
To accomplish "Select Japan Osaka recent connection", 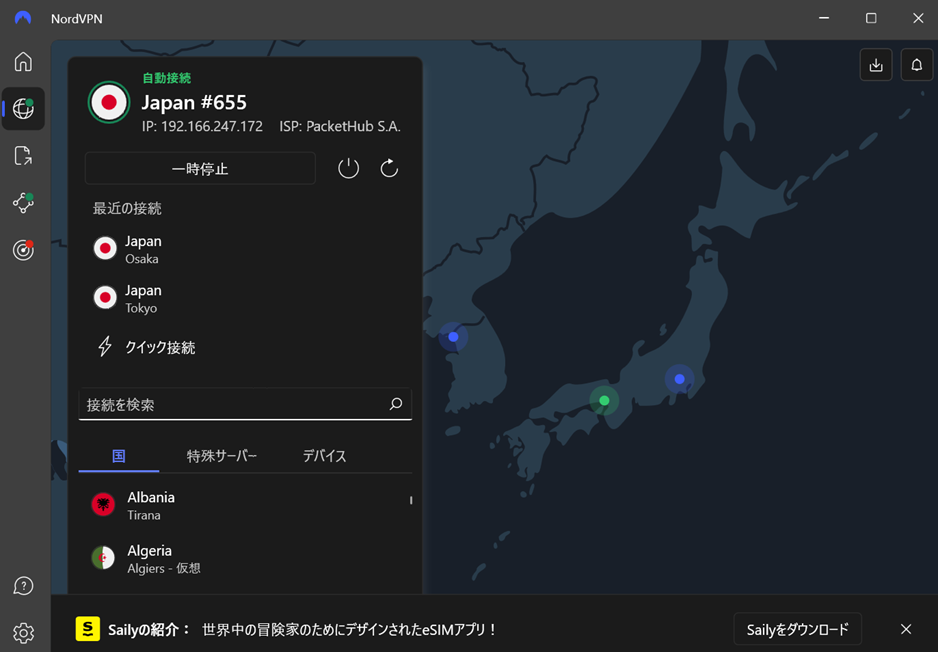I will [x=245, y=249].
